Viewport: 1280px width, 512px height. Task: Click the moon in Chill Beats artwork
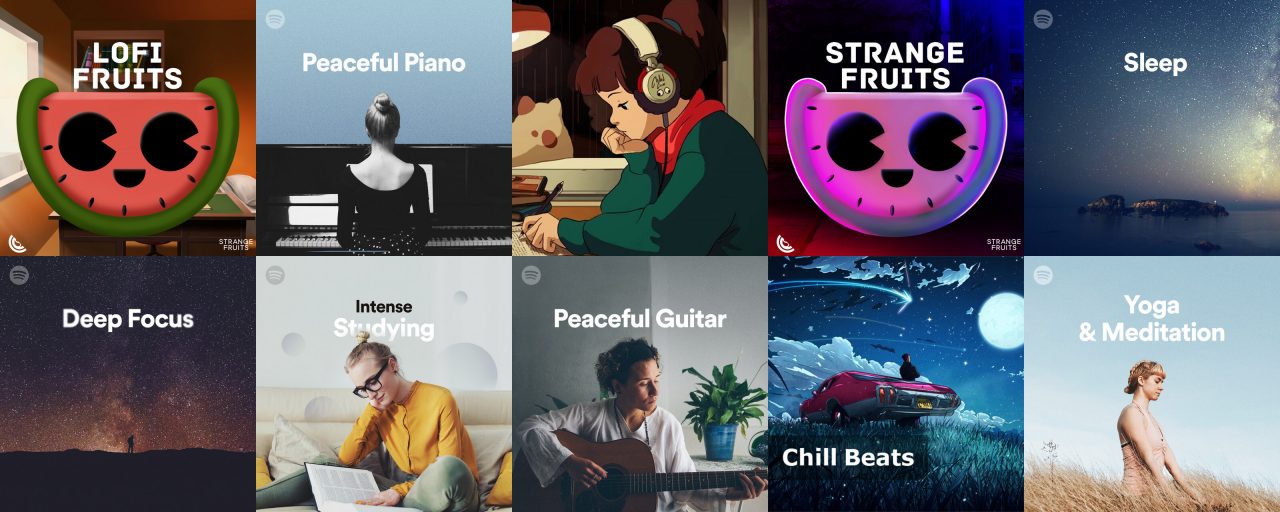(1000, 318)
